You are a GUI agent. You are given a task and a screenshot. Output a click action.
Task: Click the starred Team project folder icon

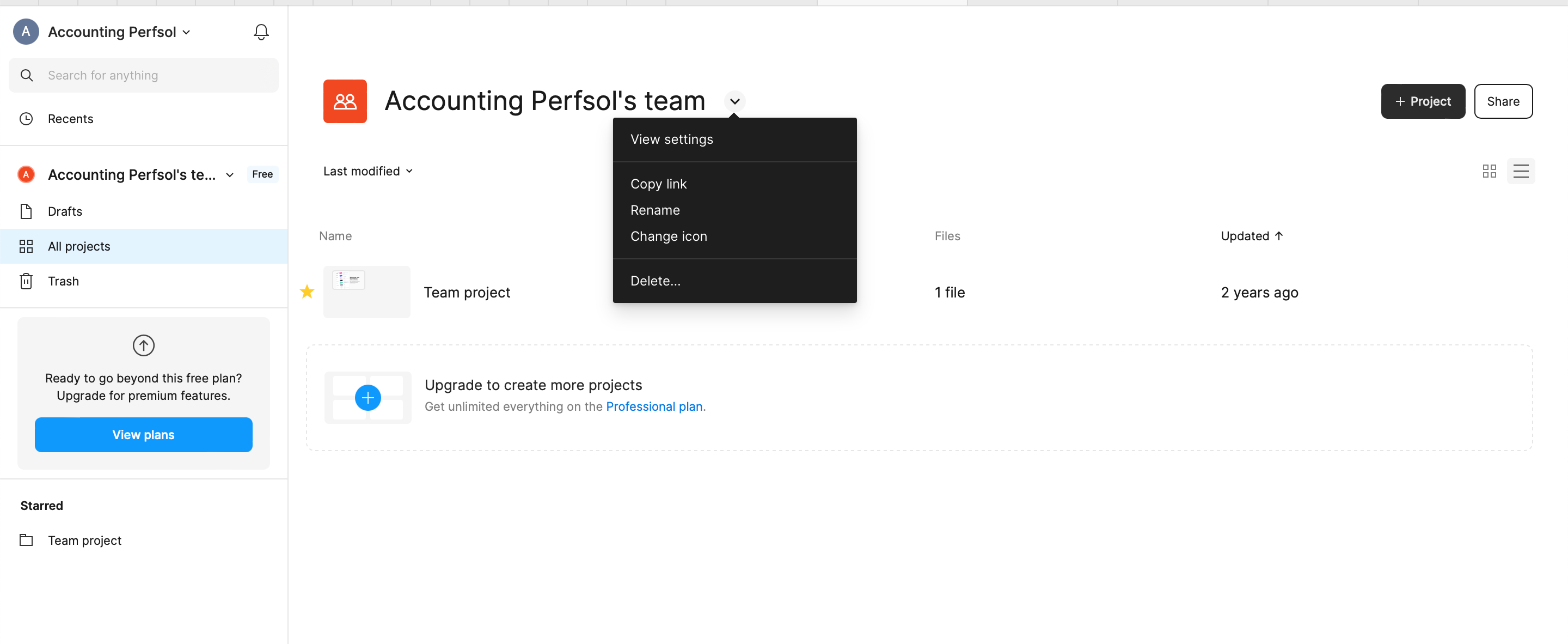(26, 540)
